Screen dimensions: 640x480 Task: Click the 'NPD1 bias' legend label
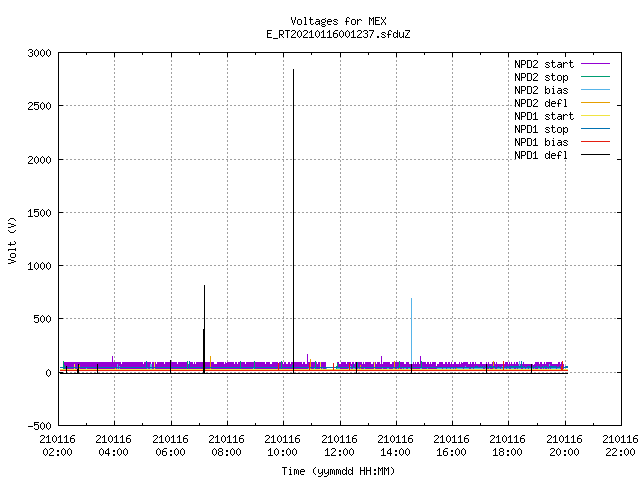pos(541,142)
